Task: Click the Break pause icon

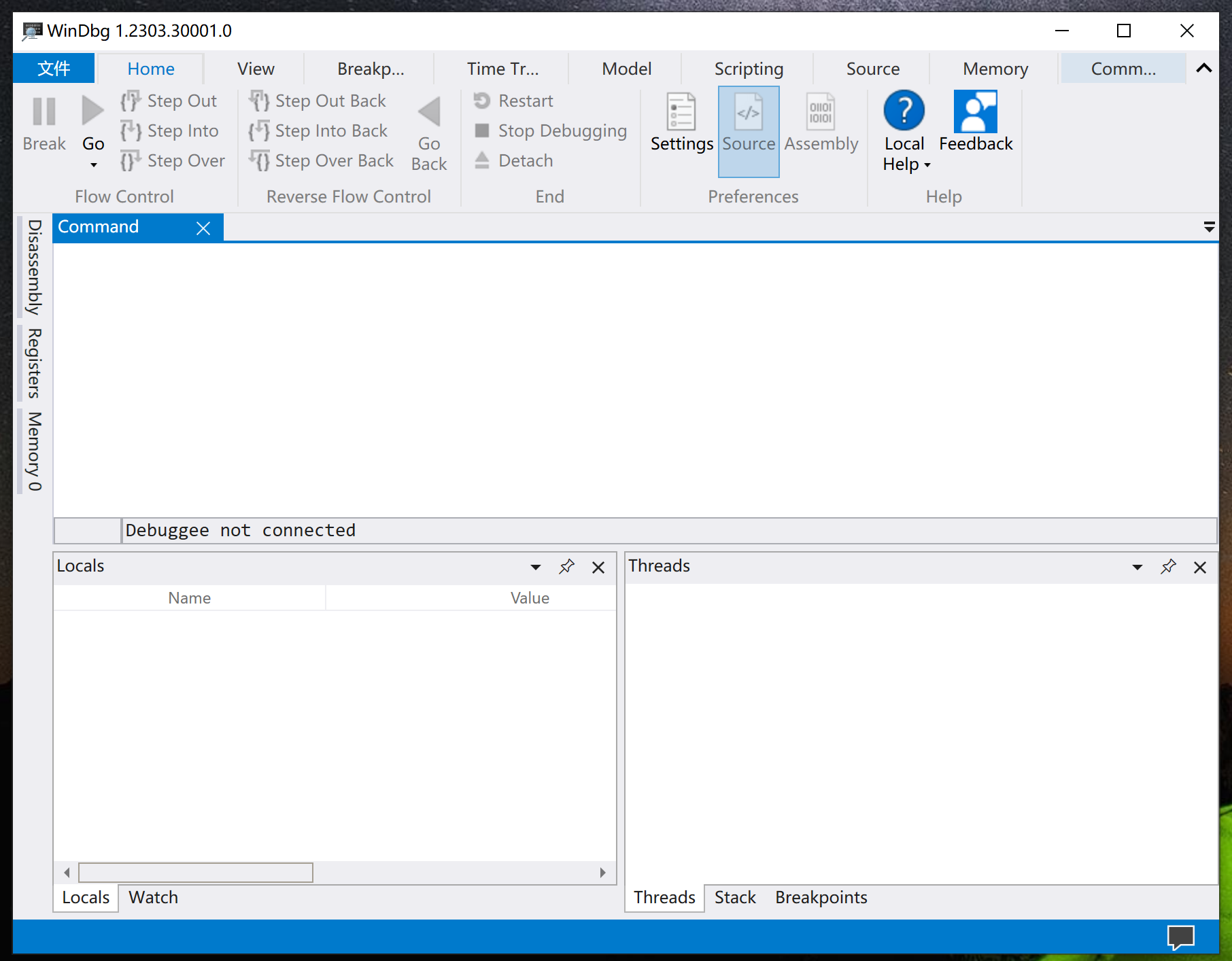Action: pyautogui.click(x=44, y=111)
